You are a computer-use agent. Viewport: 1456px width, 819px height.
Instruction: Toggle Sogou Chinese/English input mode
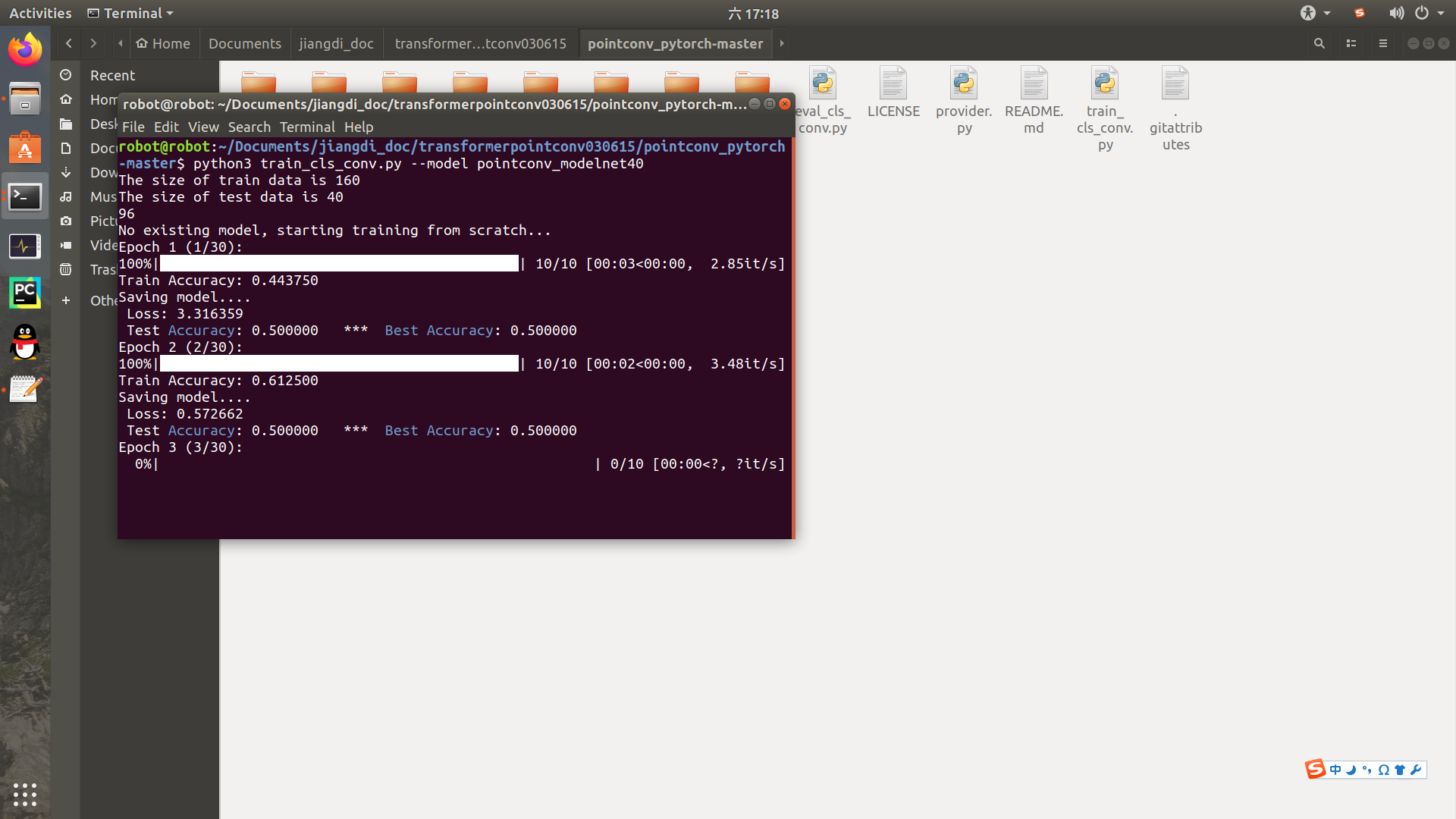coord(1335,770)
